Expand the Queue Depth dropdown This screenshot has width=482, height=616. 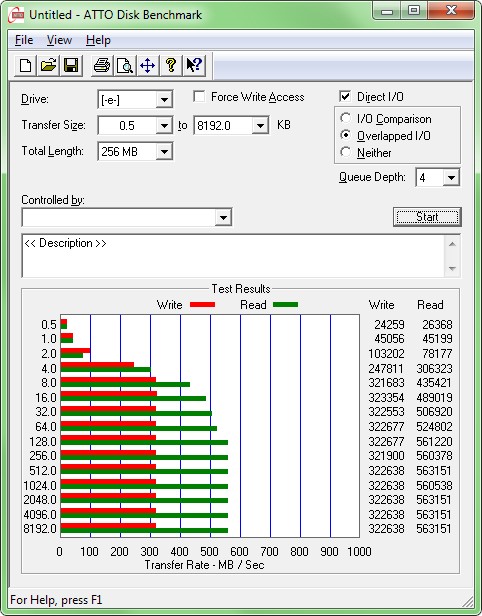[x=451, y=178]
